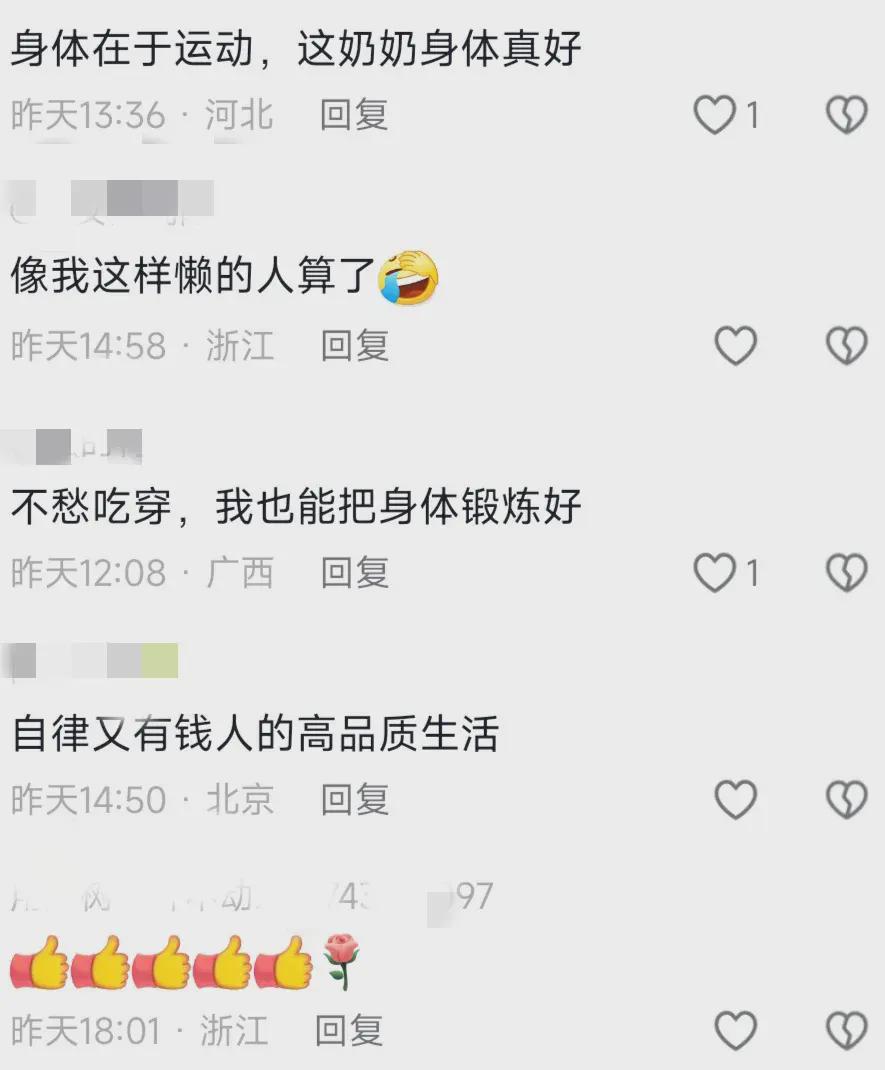The width and height of the screenshot is (885, 1070).
Task: Like the 浙江 comment posted at 14:58
Action: point(736,345)
